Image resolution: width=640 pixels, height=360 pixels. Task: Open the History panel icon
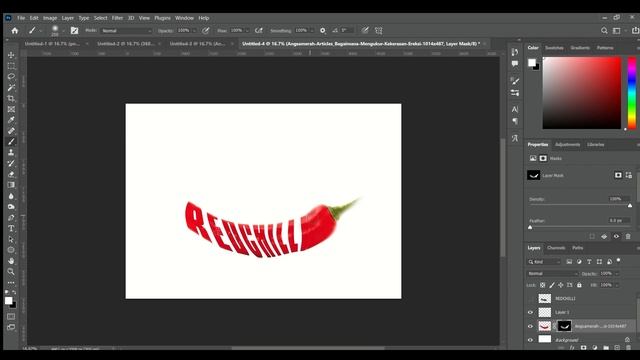coord(515,52)
